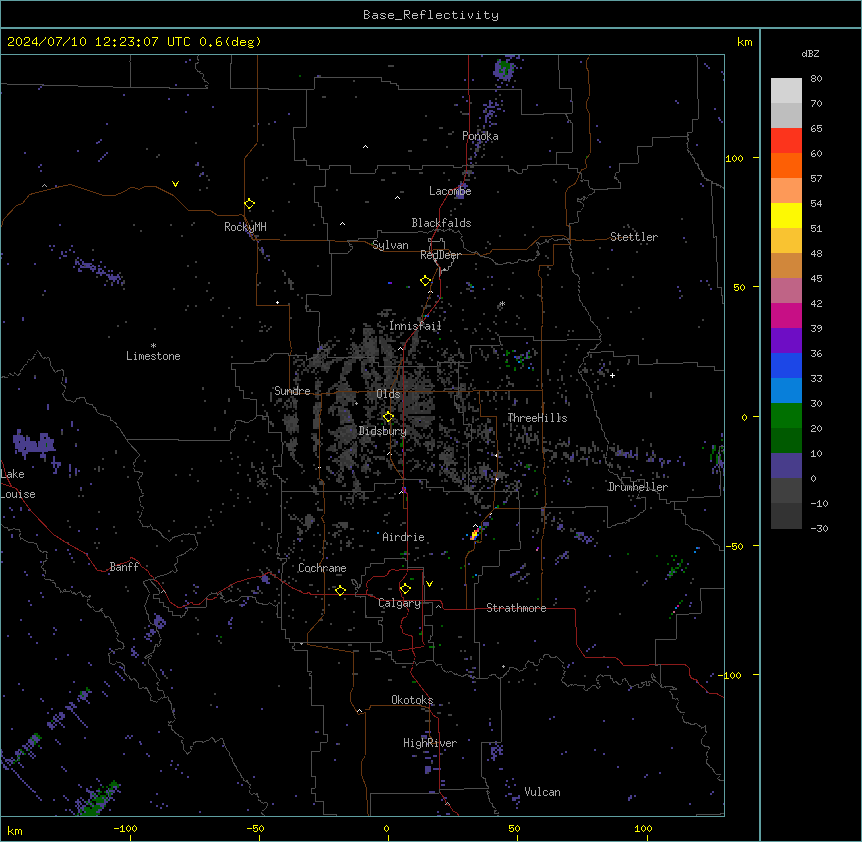Pick the orange 60 dBZ legend swatch

786,165
